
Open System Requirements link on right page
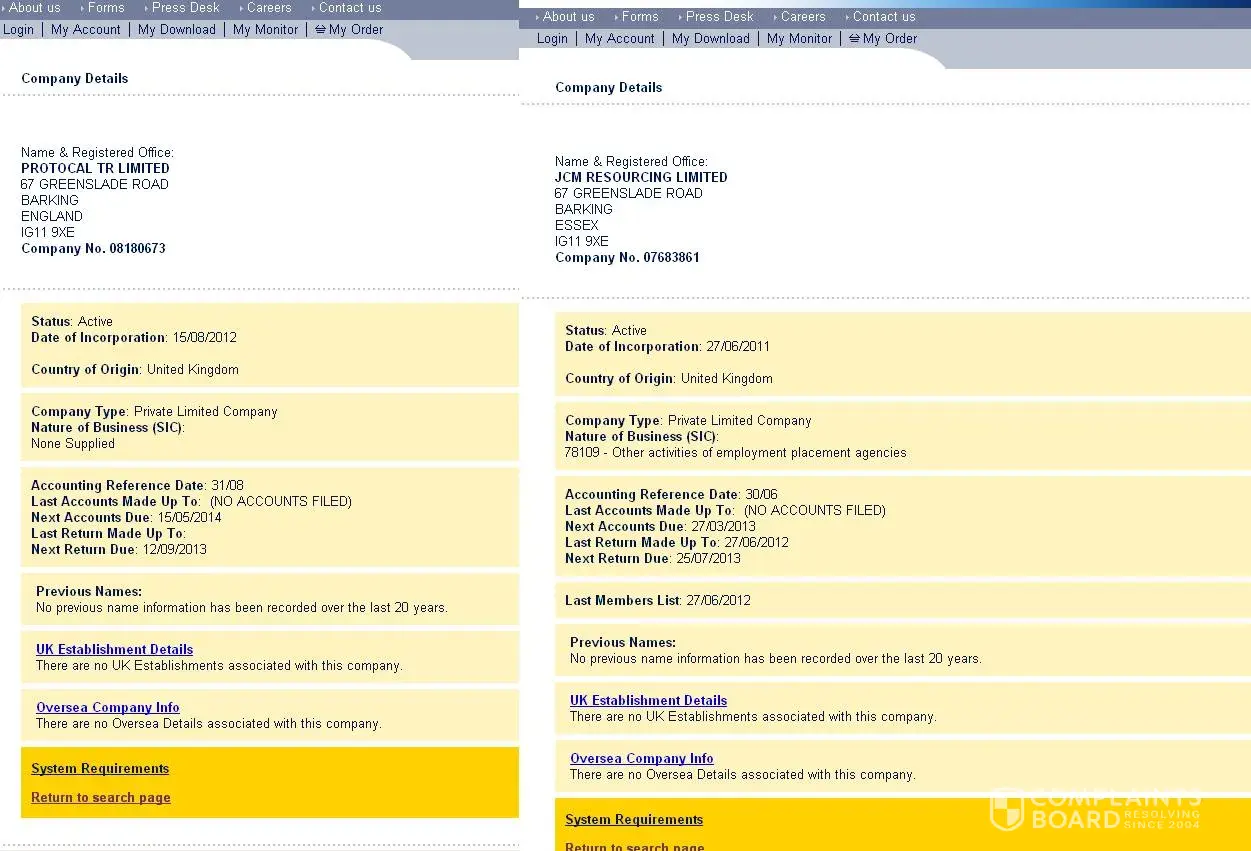[x=634, y=820]
